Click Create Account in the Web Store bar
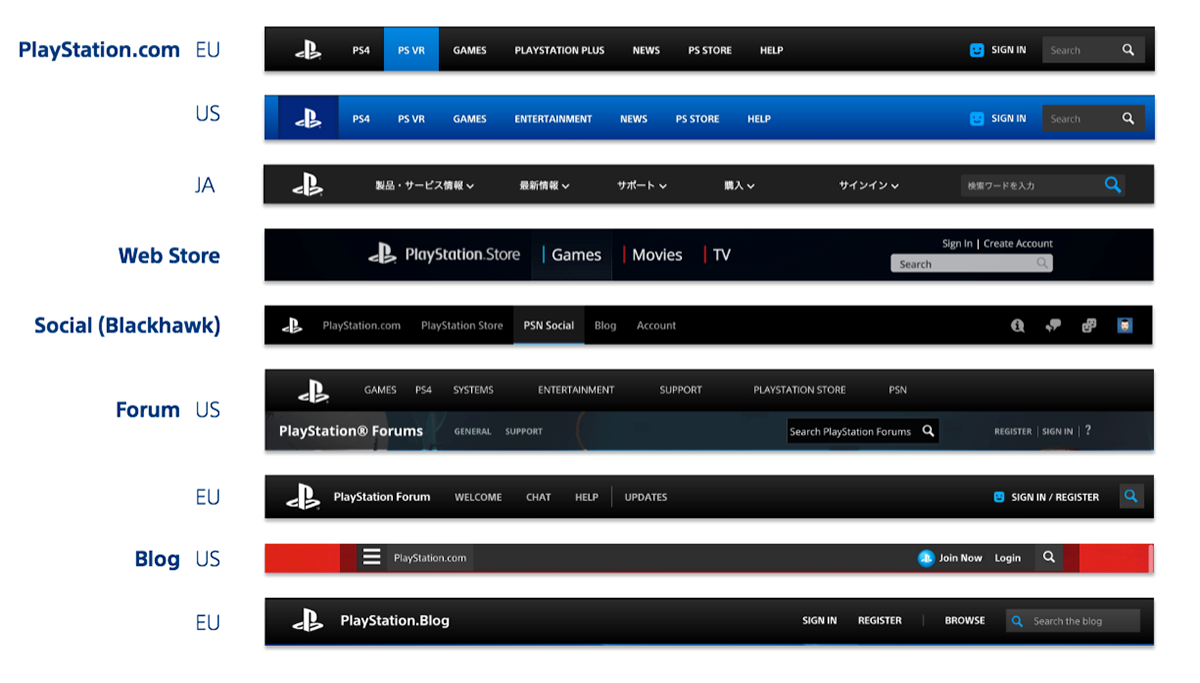This screenshot has height=683, width=1200. click(x=1018, y=243)
